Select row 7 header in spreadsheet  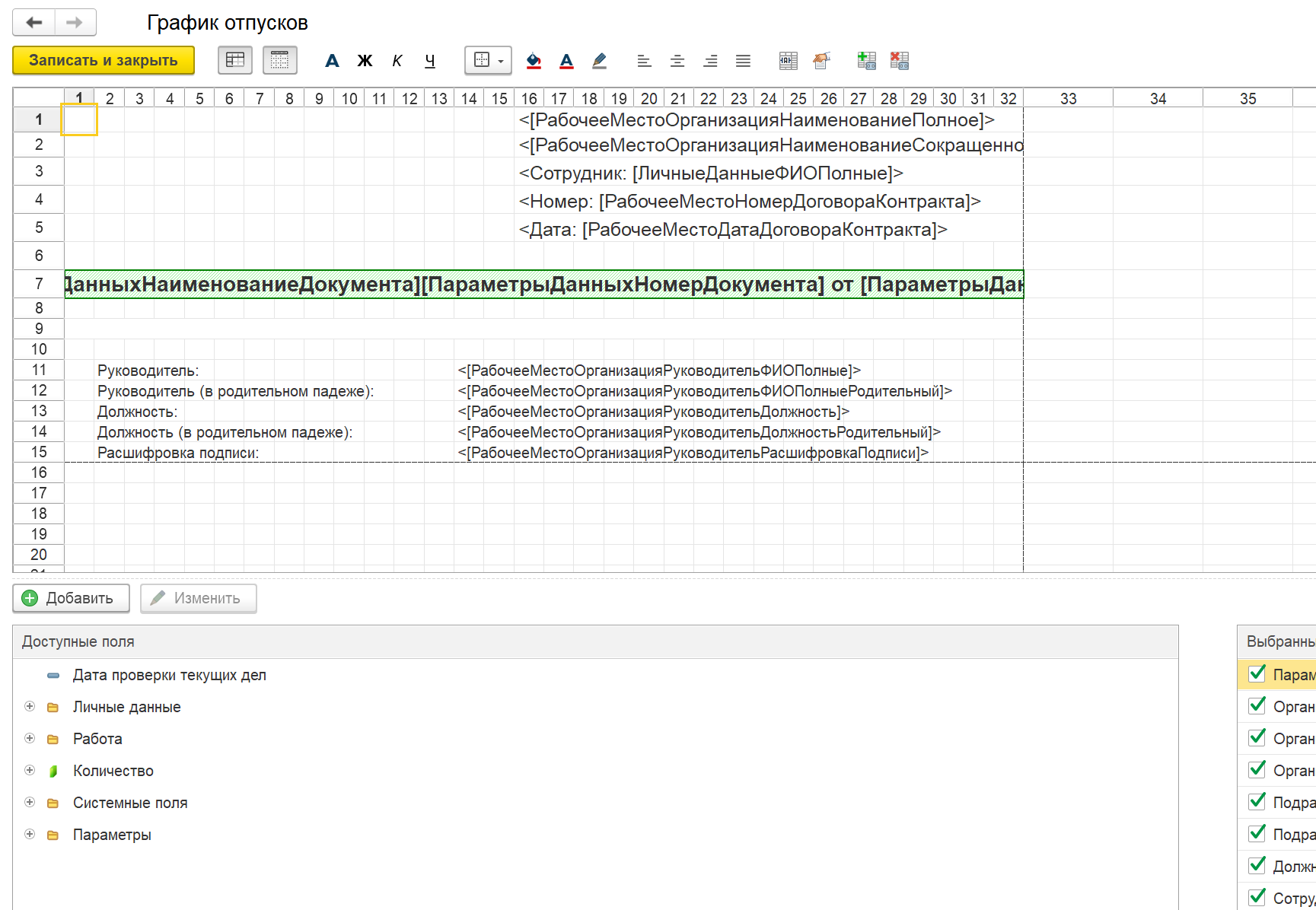pyautogui.click(x=39, y=284)
